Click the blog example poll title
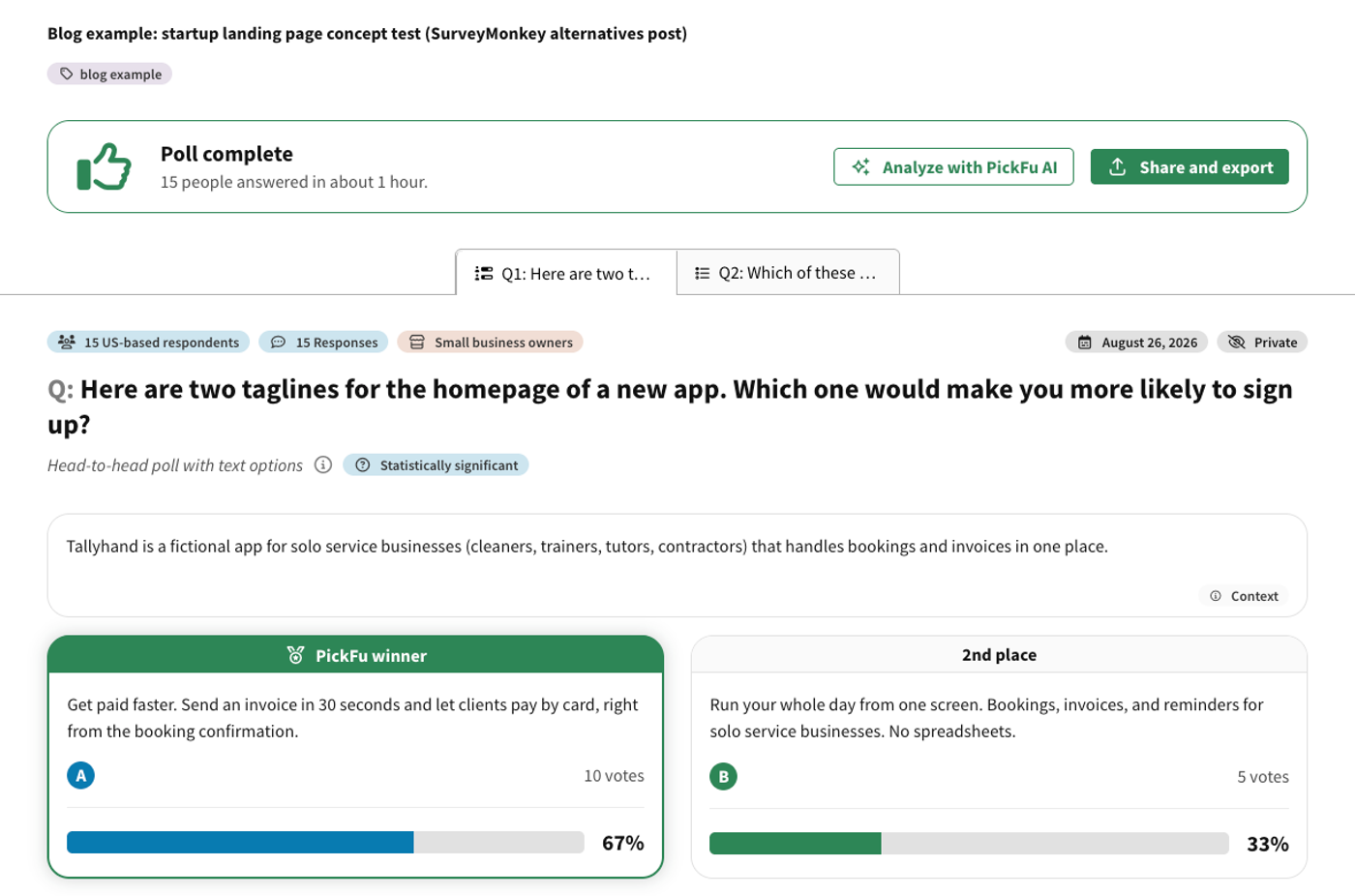1355x896 pixels. [367, 33]
